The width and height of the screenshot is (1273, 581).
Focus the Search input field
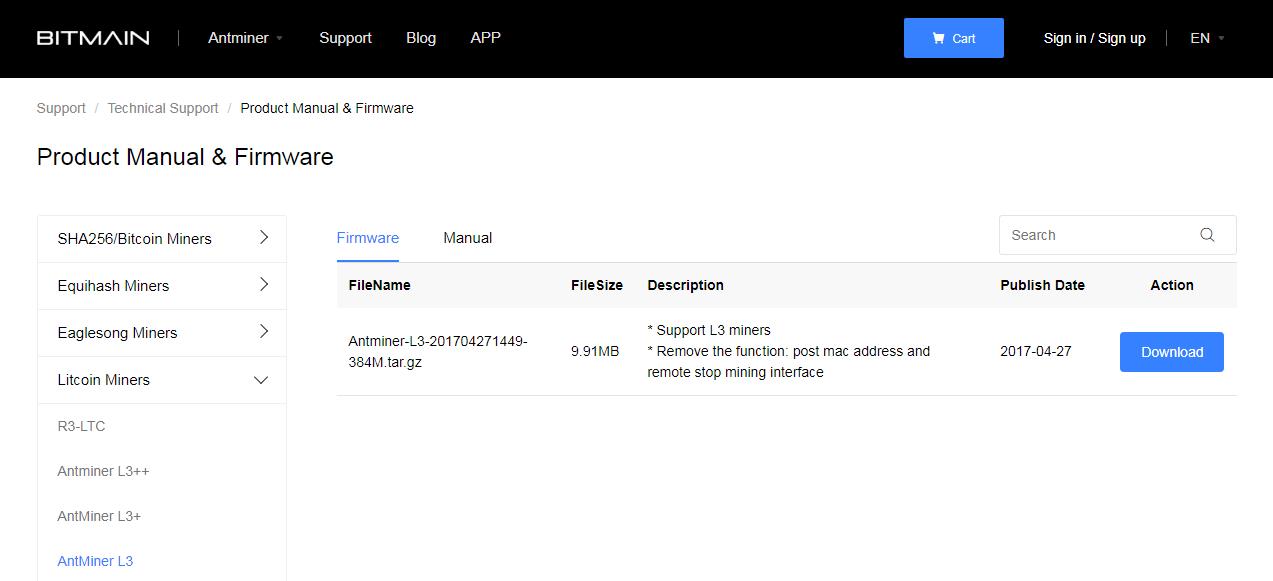coord(1095,235)
